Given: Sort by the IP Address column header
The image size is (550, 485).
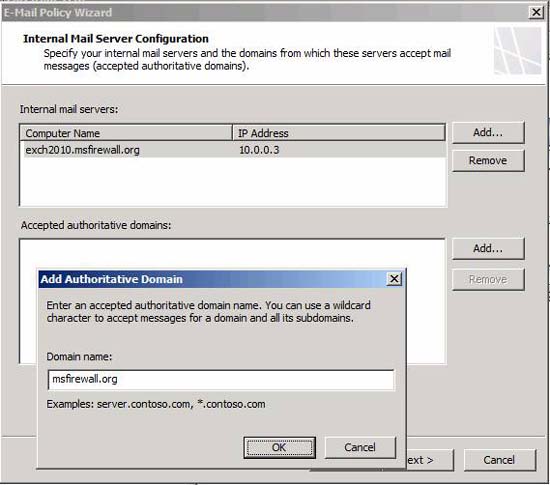Looking at the screenshot, I should coord(339,133).
